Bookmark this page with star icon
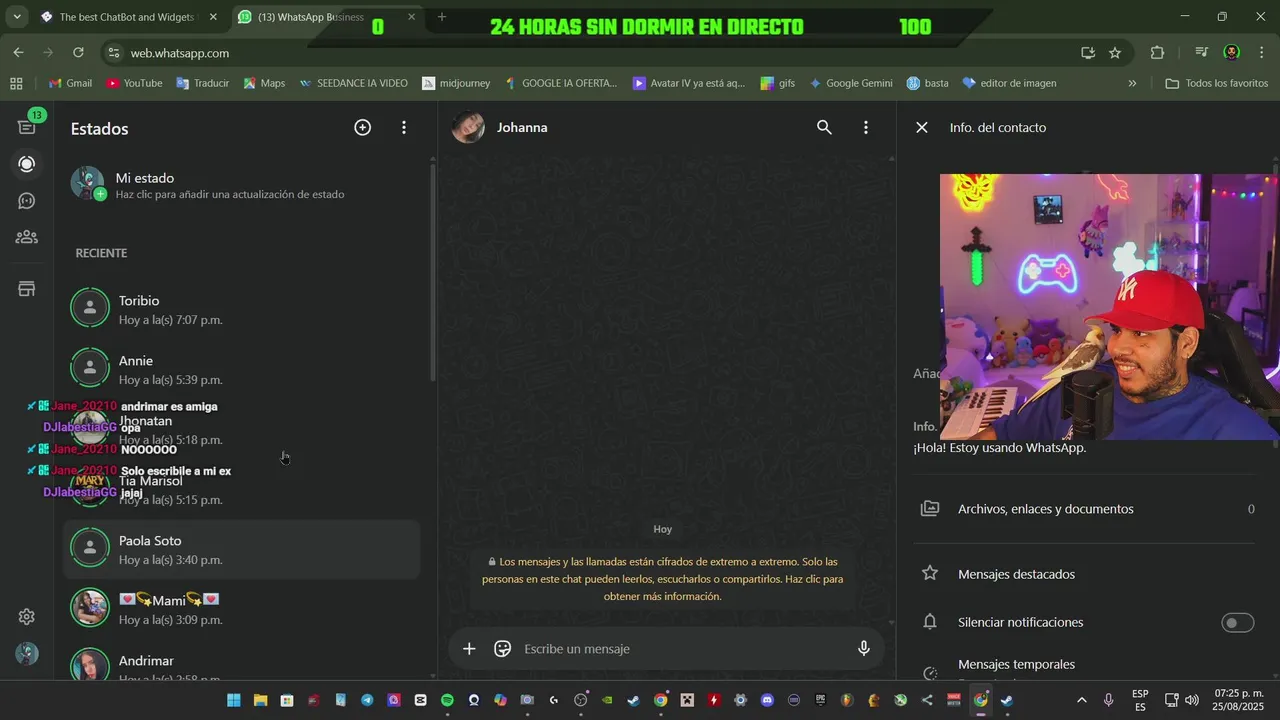 point(1115,53)
